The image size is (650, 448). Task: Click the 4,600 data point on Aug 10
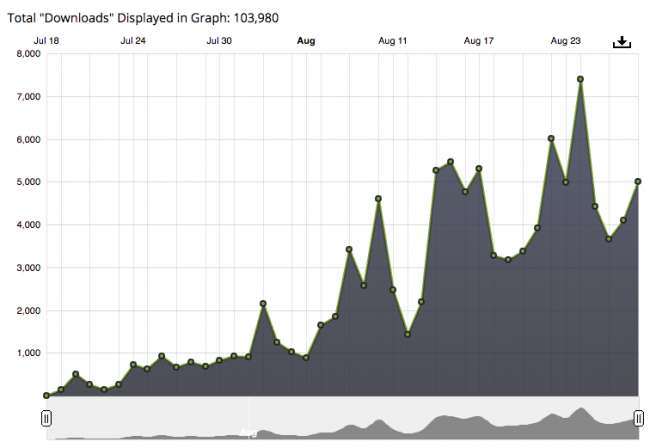[378, 199]
